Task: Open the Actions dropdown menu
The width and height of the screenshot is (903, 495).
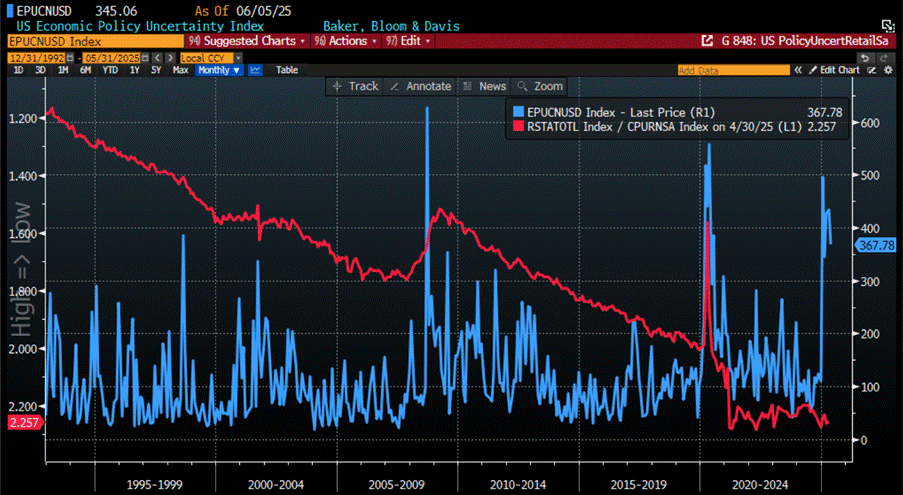Action: (346, 41)
